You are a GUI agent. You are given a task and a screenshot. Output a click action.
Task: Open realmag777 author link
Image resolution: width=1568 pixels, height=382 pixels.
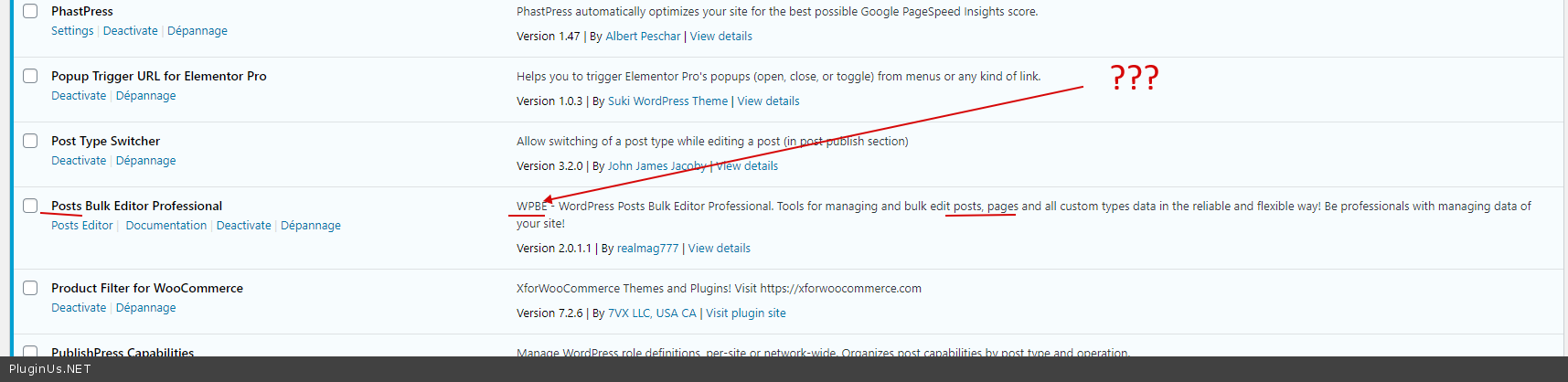click(647, 249)
